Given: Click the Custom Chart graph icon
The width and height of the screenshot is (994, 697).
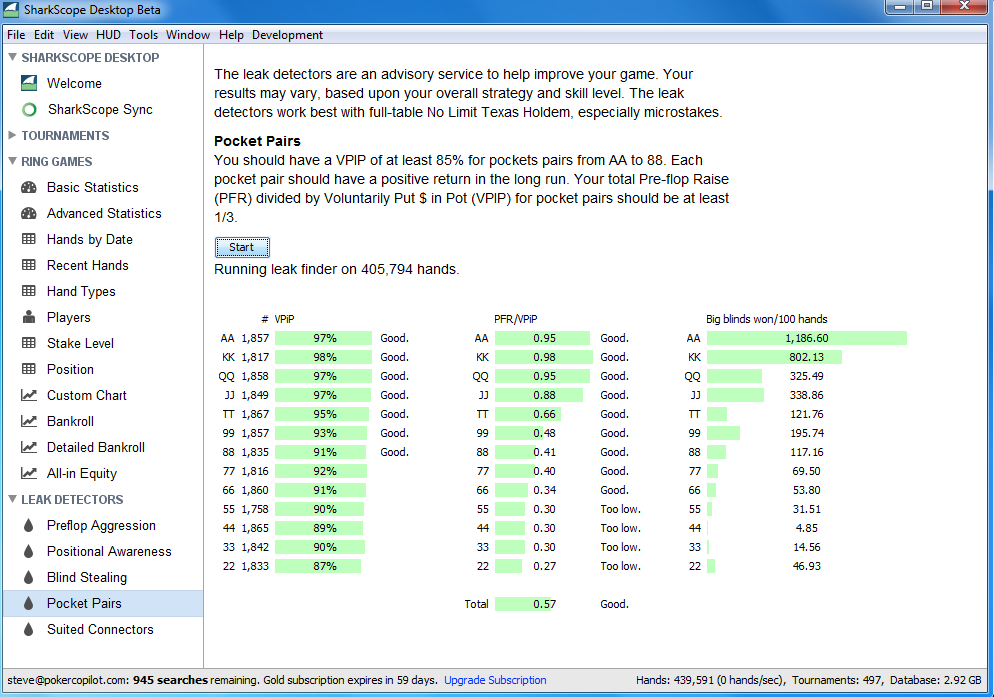Looking at the screenshot, I should click(29, 395).
